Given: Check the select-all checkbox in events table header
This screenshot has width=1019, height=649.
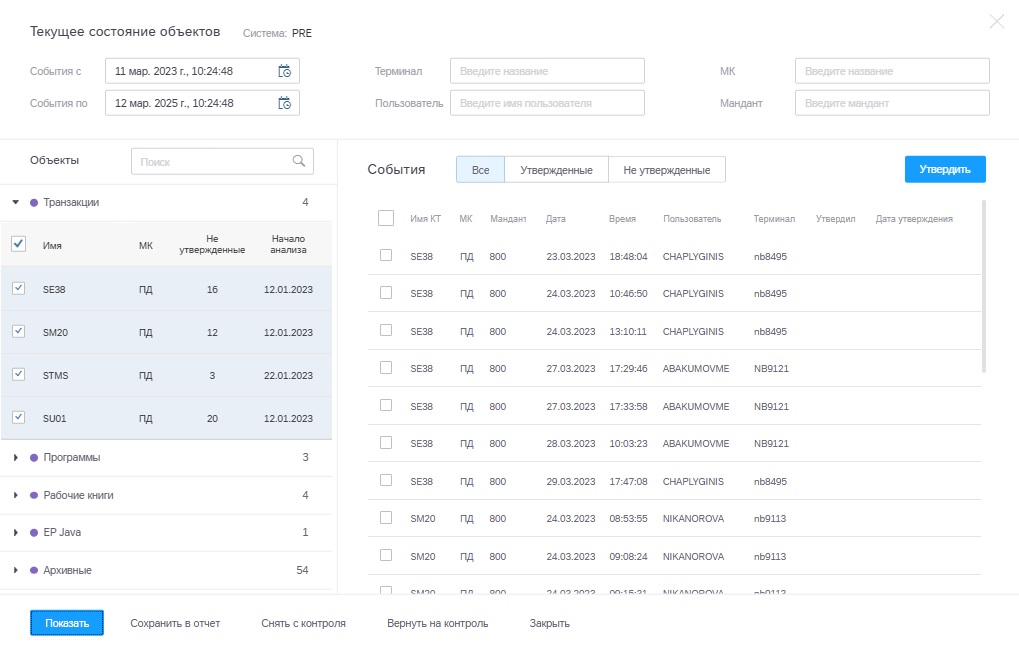Looking at the screenshot, I should [x=386, y=218].
